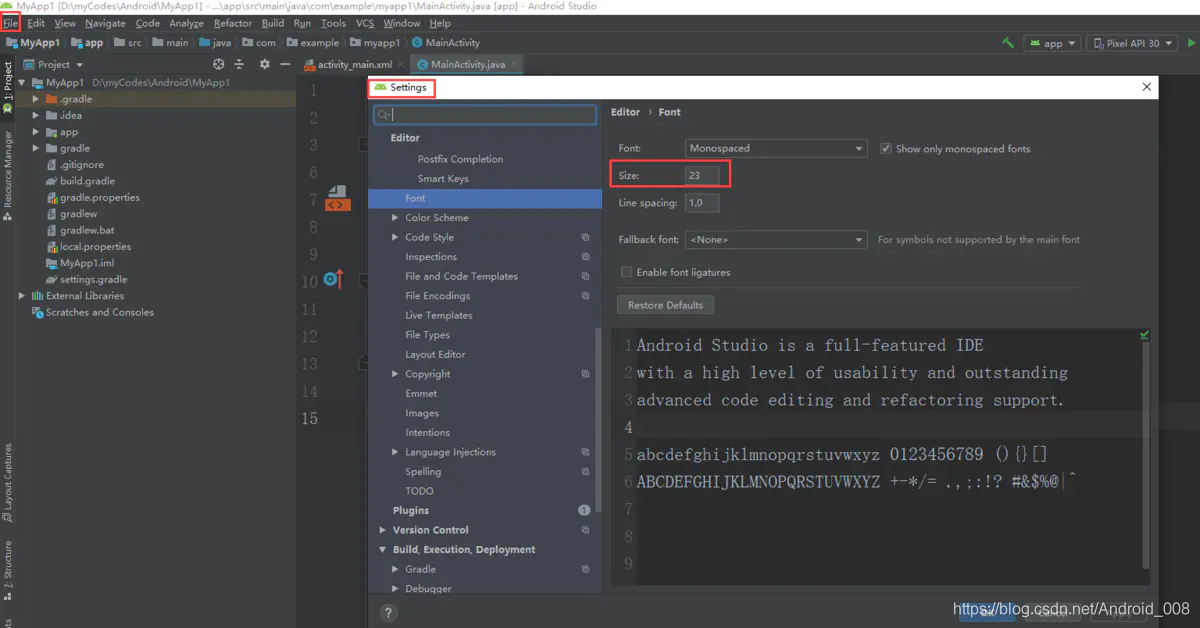
Task: Click the Settings search field
Action: point(485,114)
